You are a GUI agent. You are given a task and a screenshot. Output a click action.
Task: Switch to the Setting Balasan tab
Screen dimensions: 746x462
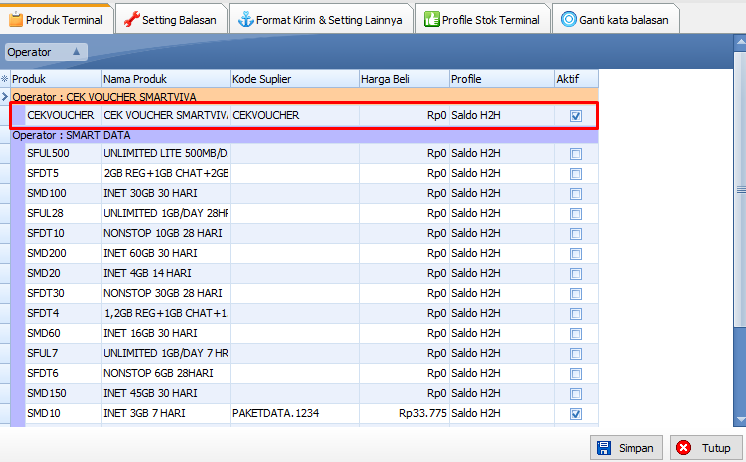171,20
